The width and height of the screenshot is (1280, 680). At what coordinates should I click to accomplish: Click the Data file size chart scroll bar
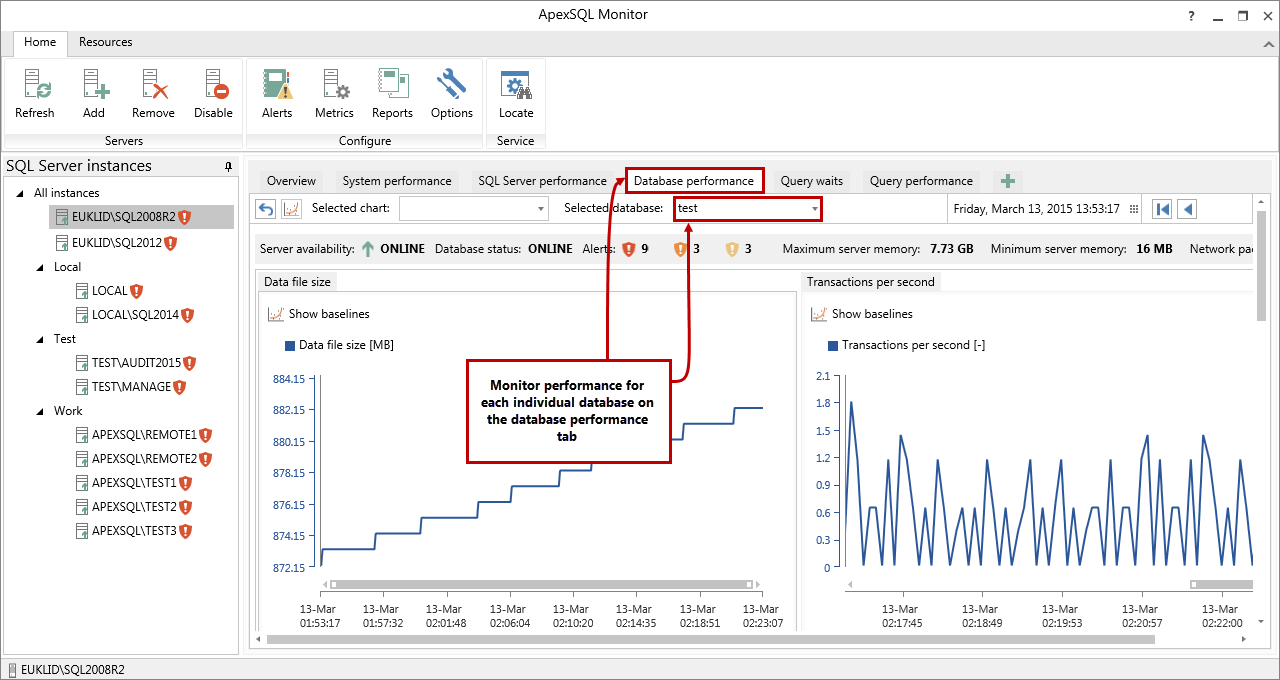(x=541, y=584)
